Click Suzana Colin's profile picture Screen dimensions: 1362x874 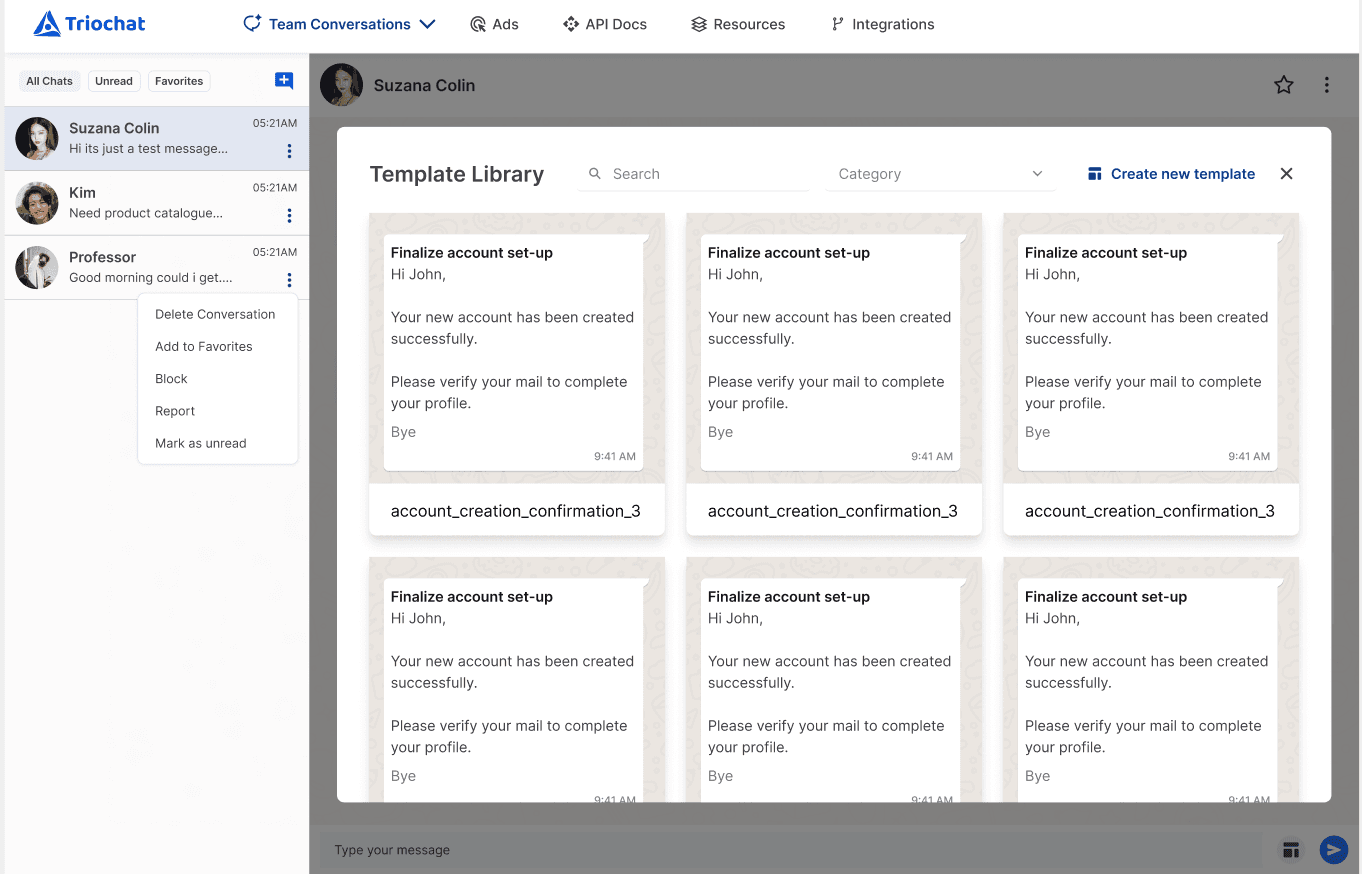(341, 85)
